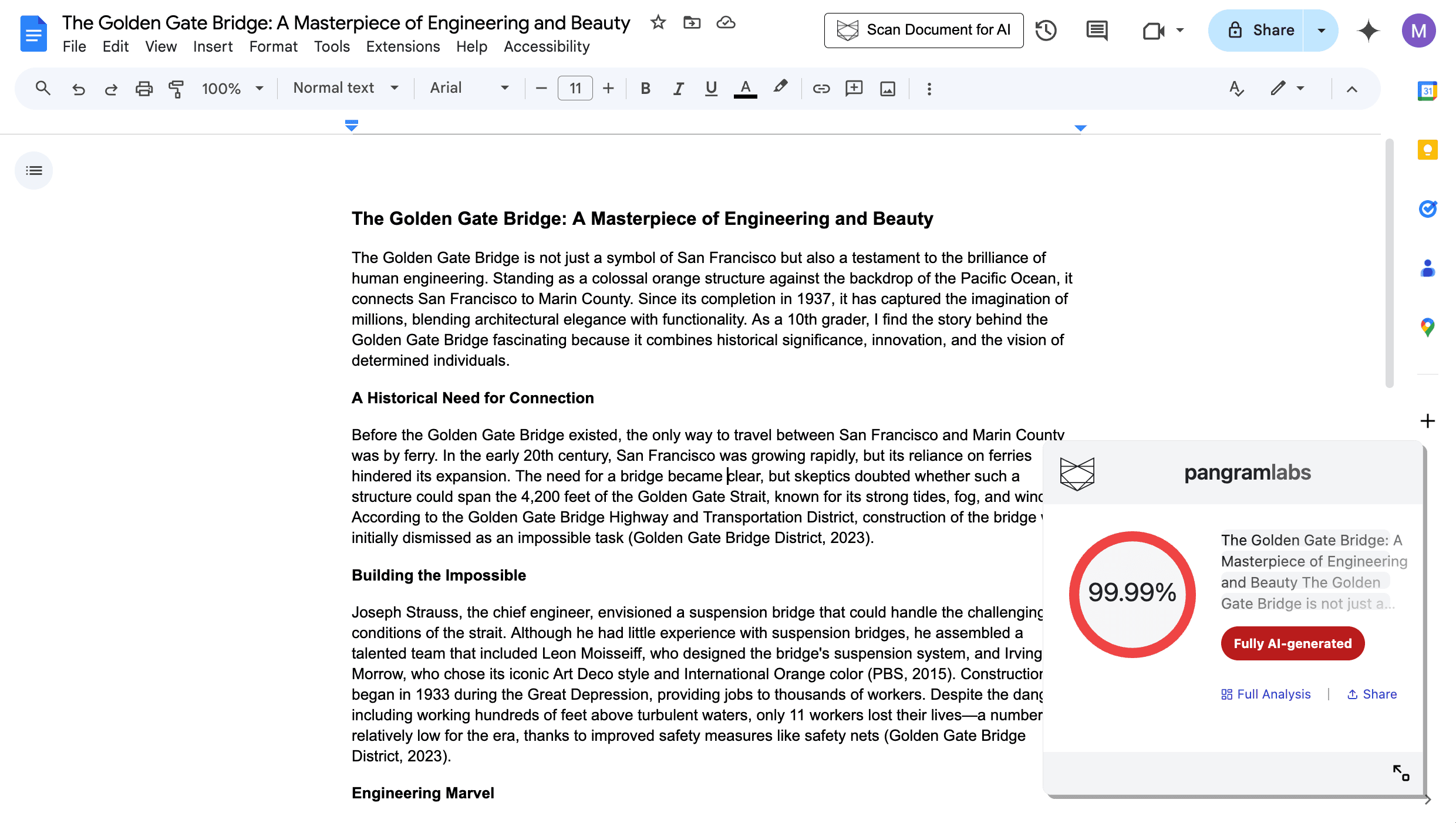This screenshot has height=823, width=1456.
Task: Open the Full Analysis link
Action: (x=1266, y=694)
